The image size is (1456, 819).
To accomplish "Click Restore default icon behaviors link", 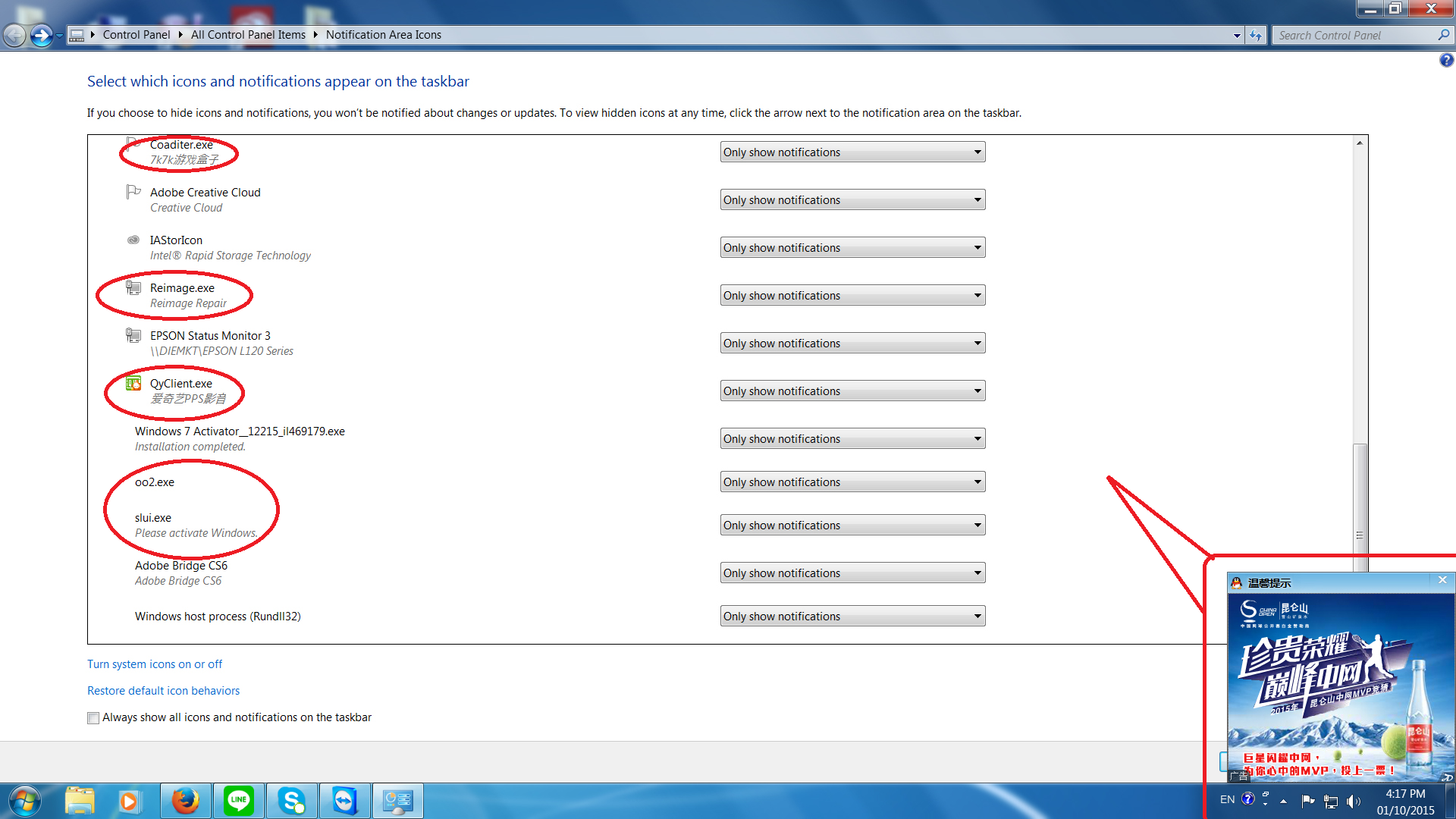I will click(x=163, y=691).
